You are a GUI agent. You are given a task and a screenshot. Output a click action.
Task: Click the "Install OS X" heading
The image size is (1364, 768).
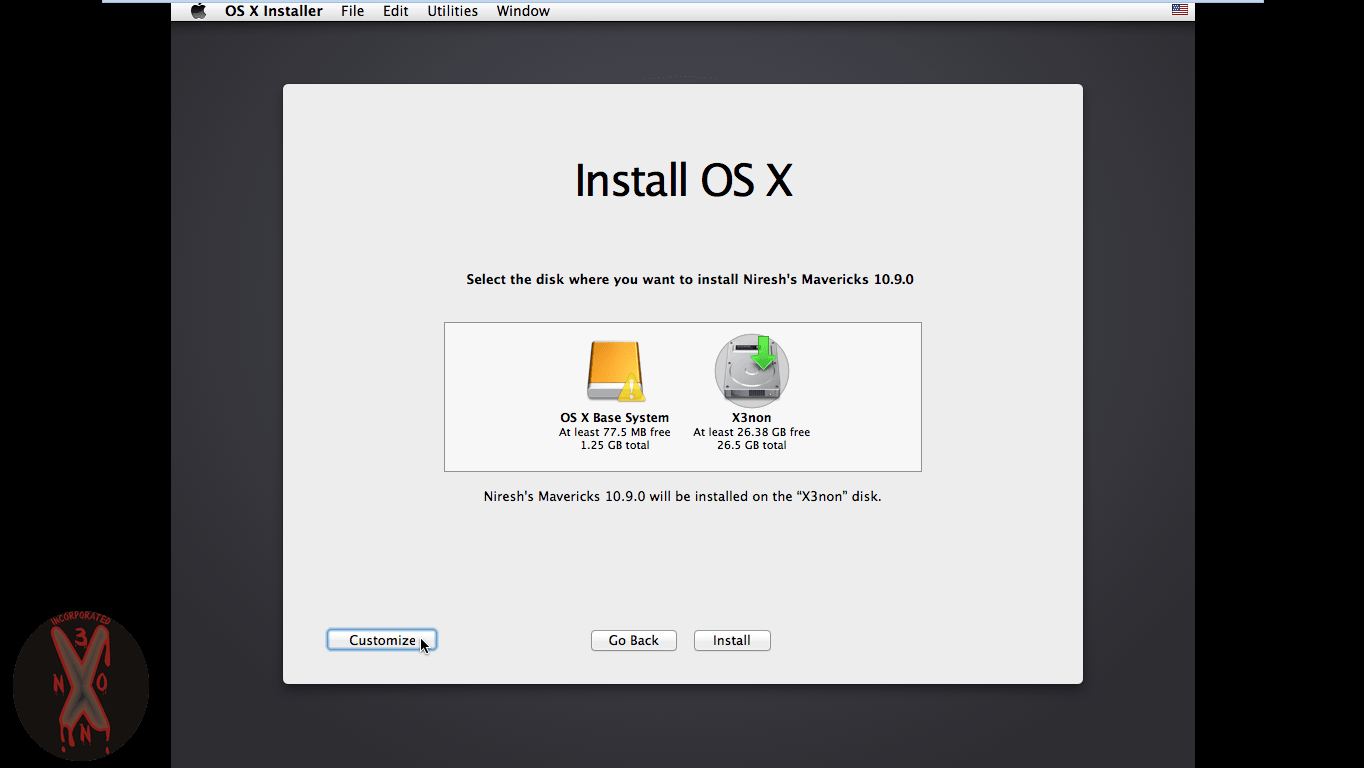683,181
